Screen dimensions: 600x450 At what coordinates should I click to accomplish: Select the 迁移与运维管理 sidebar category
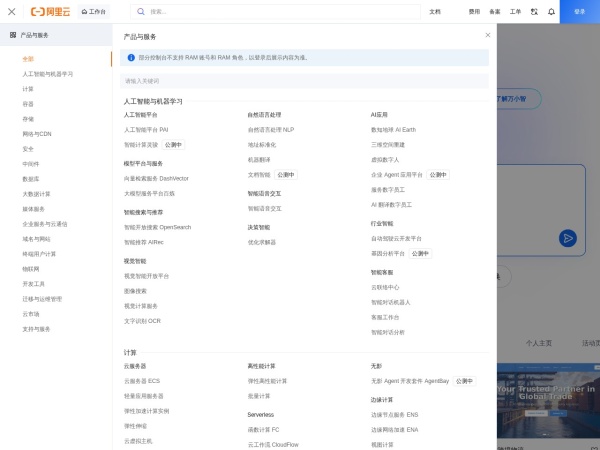point(42,299)
